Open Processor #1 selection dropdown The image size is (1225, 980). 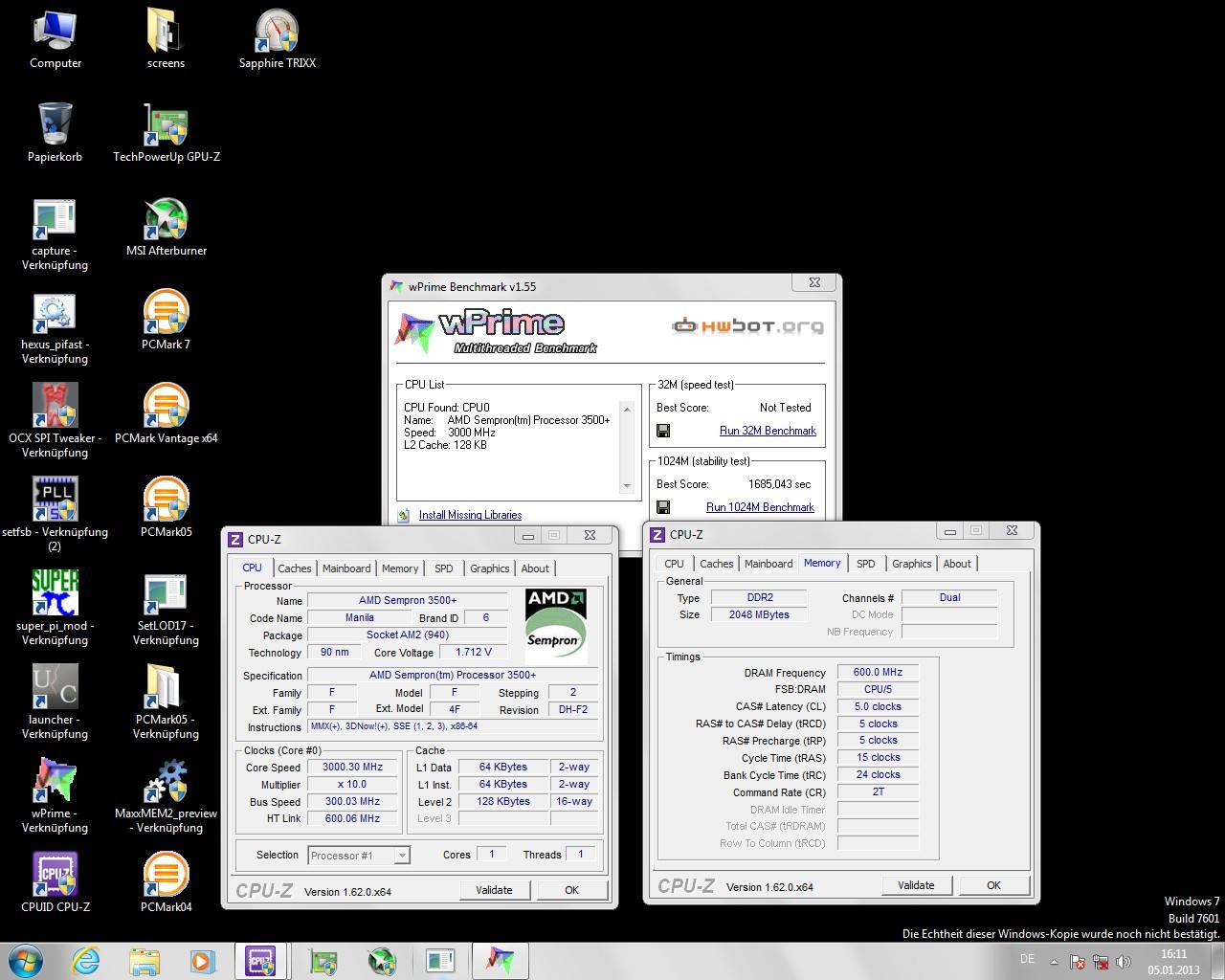[x=359, y=856]
